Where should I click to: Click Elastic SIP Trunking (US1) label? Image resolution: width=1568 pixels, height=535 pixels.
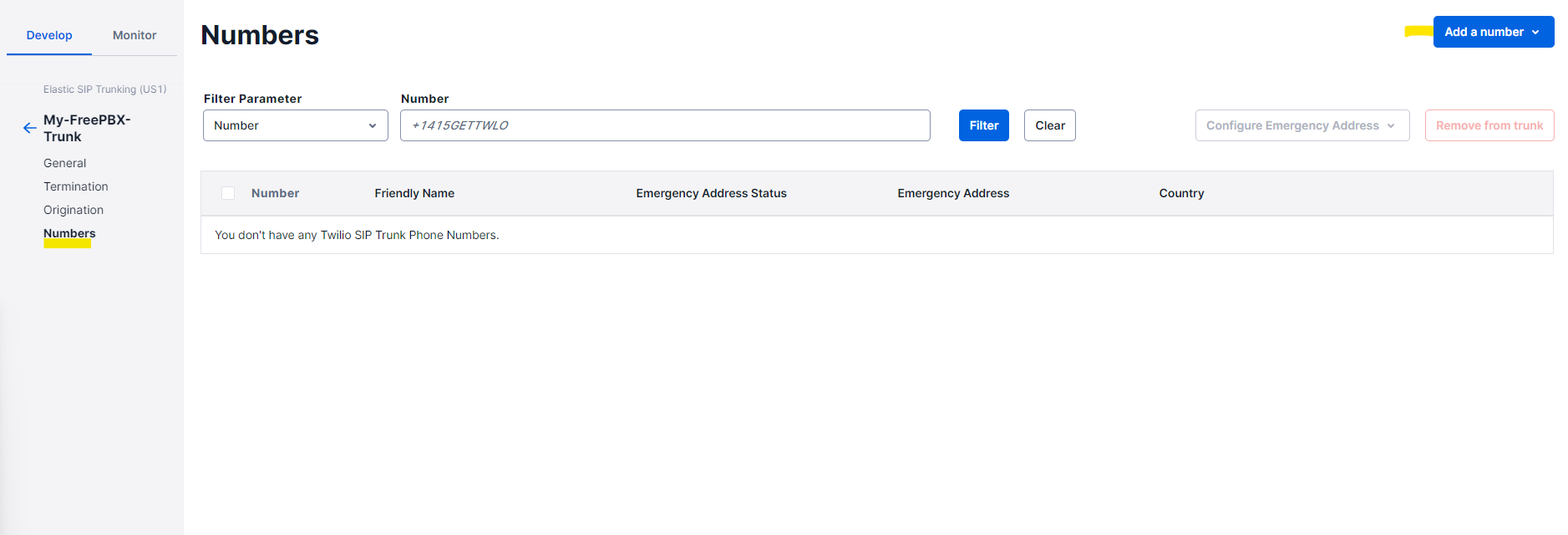(x=104, y=89)
